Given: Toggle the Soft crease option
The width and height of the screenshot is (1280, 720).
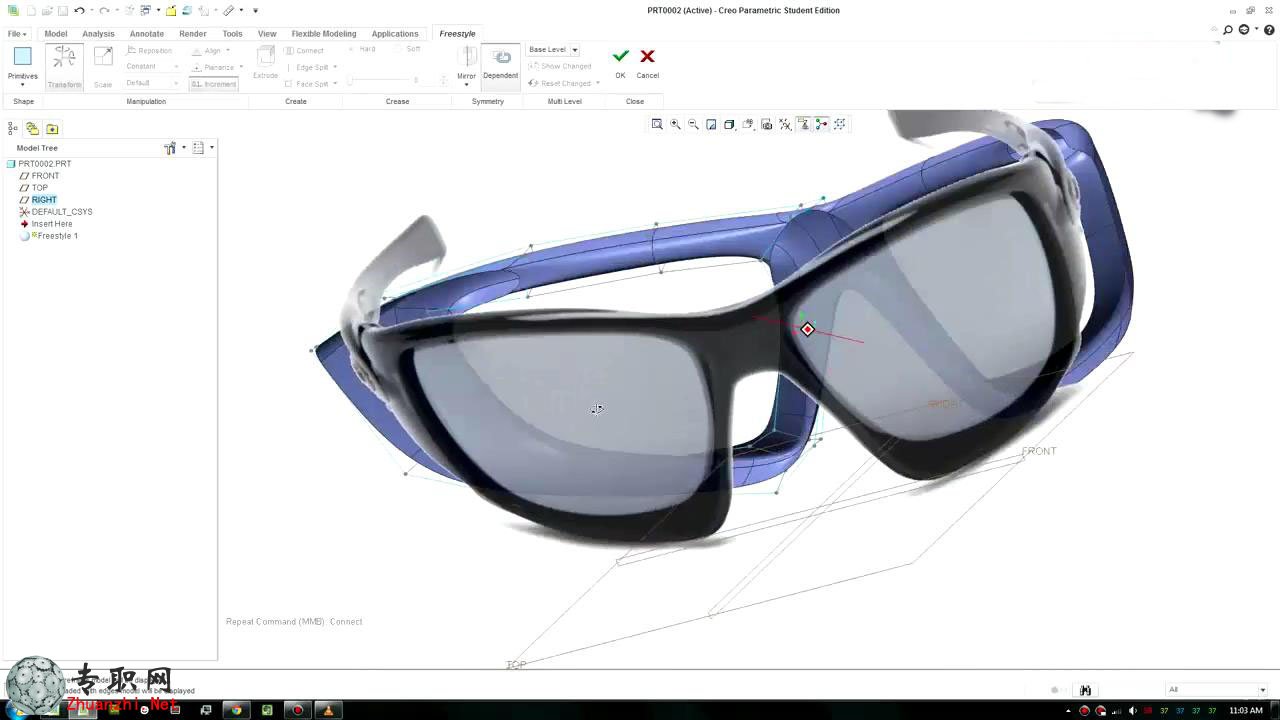Looking at the screenshot, I should coord(408,49).
